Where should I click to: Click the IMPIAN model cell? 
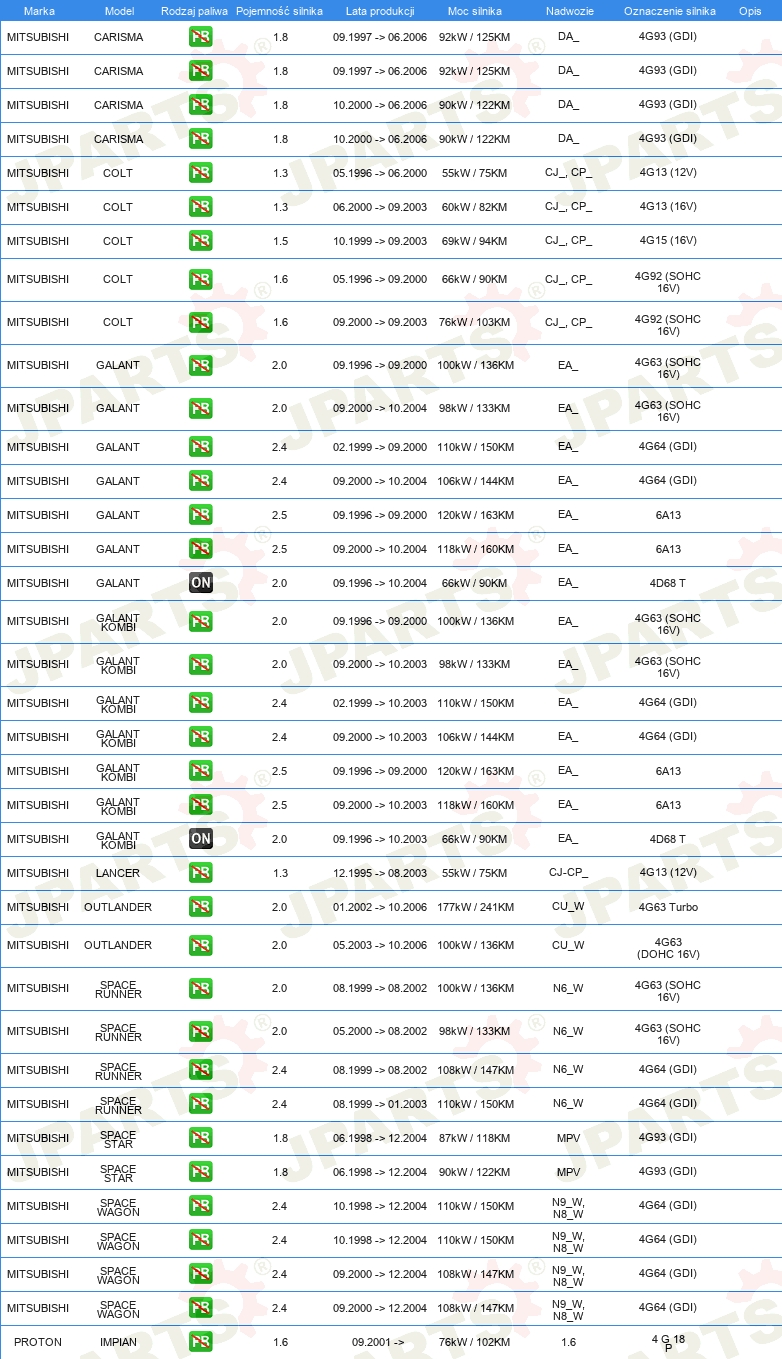pos(118,1342)
